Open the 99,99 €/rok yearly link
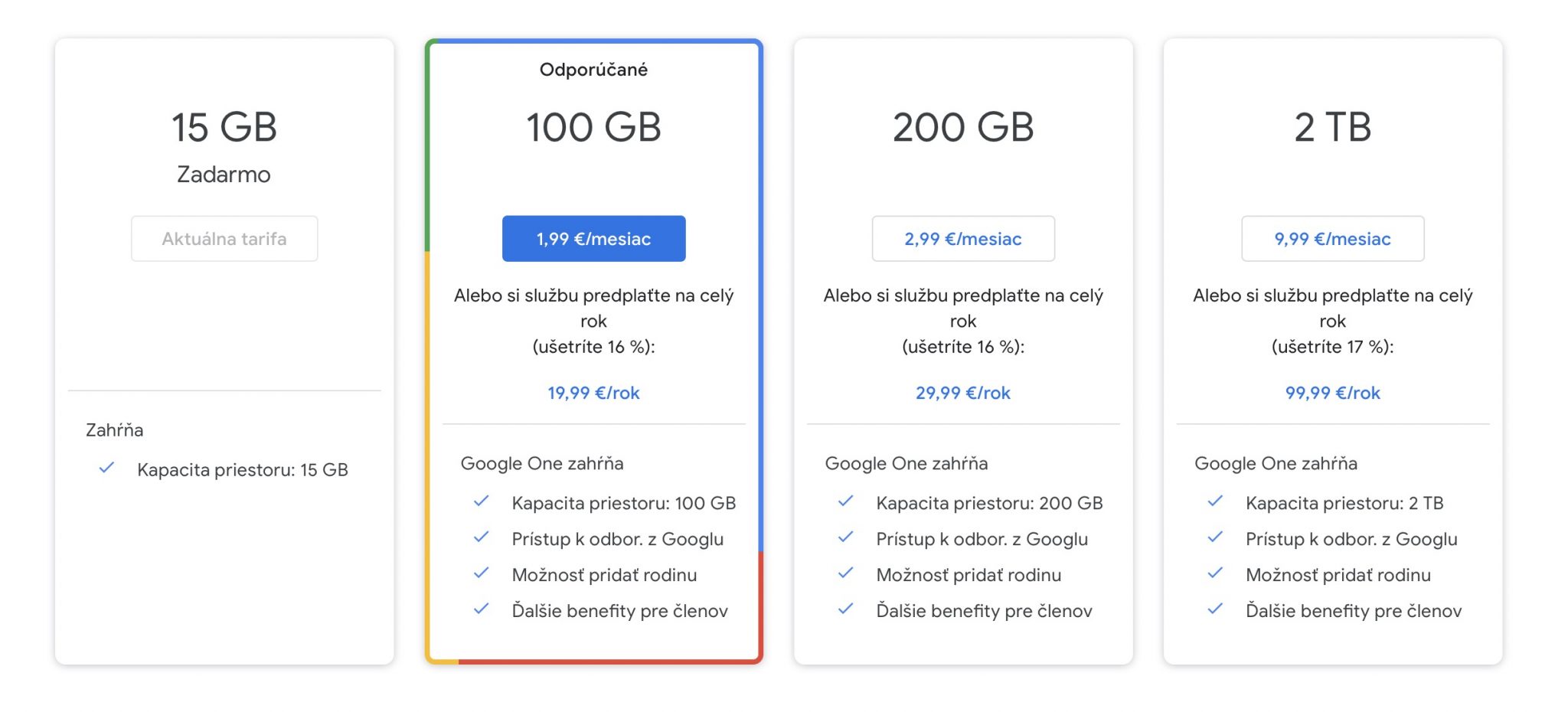The width and height of the screenshot is (1568, 712). [1332, 393]
